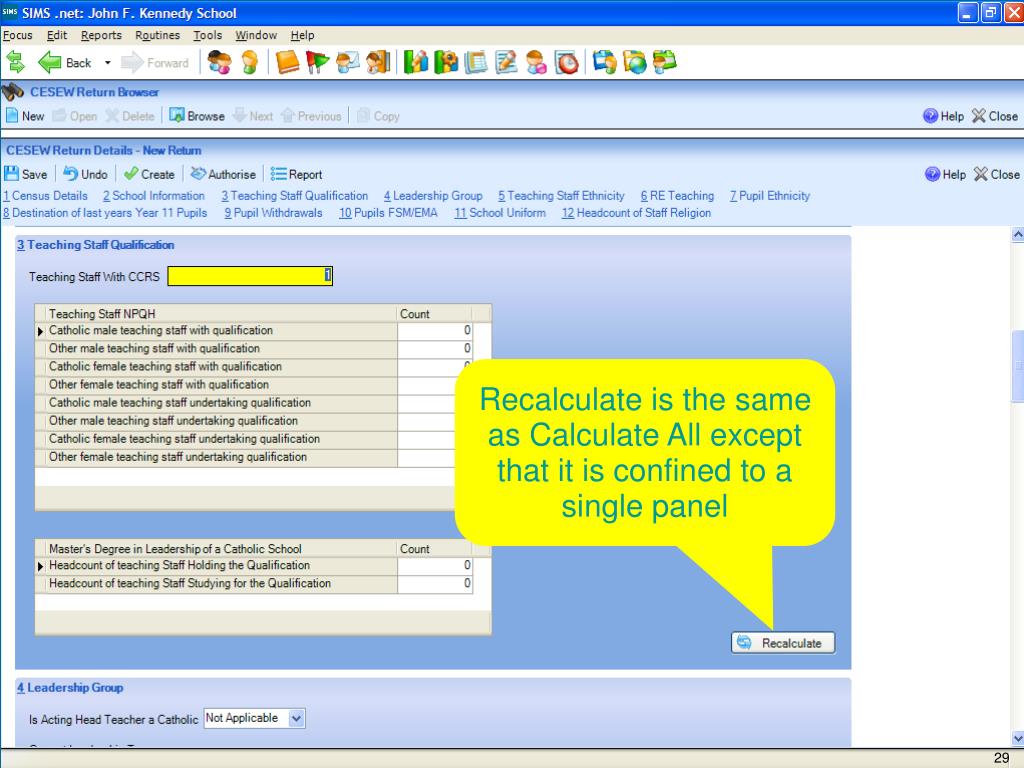
Task: Open the Focus menu
Action: point(18,35)
